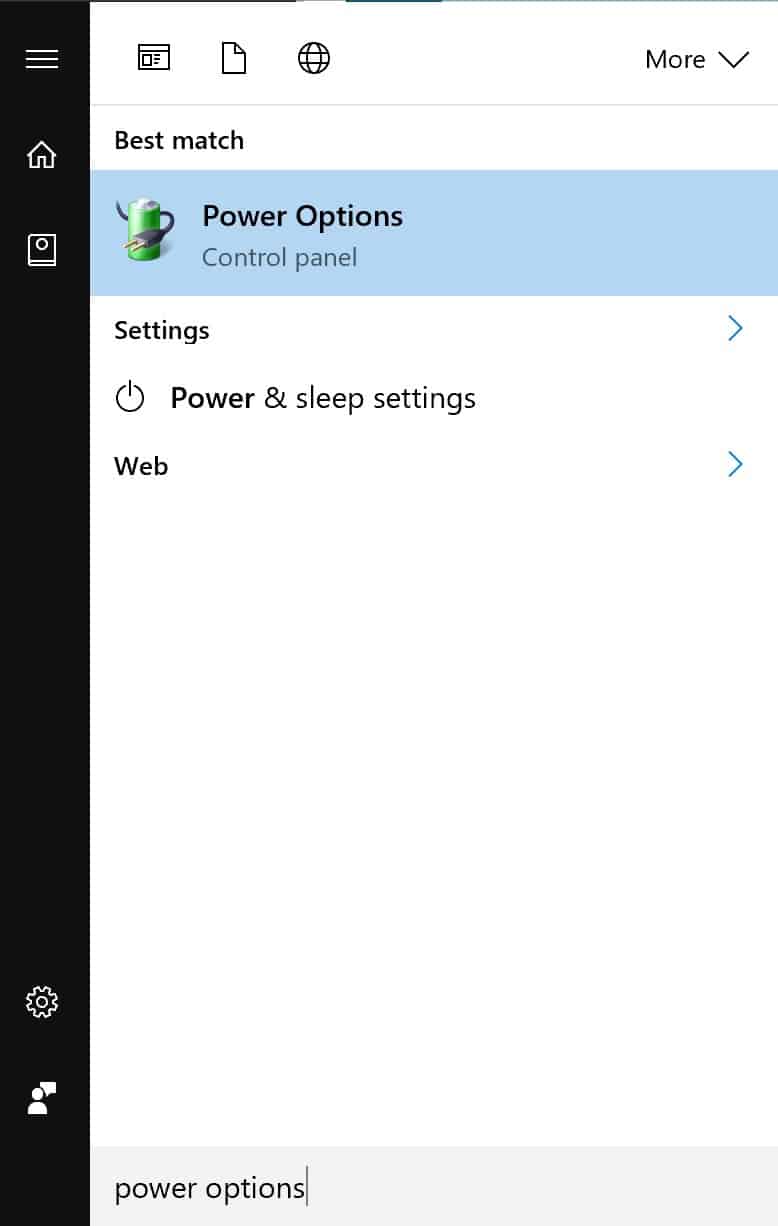Image resolution: width=778 pixels, height=1226 pixels.
Task: Open Power & sleep settings
Action: coord(323,397)
